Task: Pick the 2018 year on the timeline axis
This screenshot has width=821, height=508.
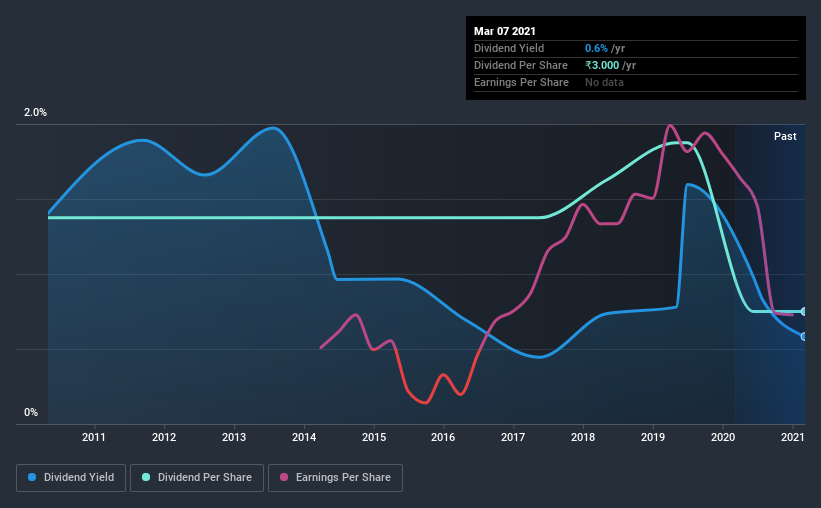Action: point(583,437)
